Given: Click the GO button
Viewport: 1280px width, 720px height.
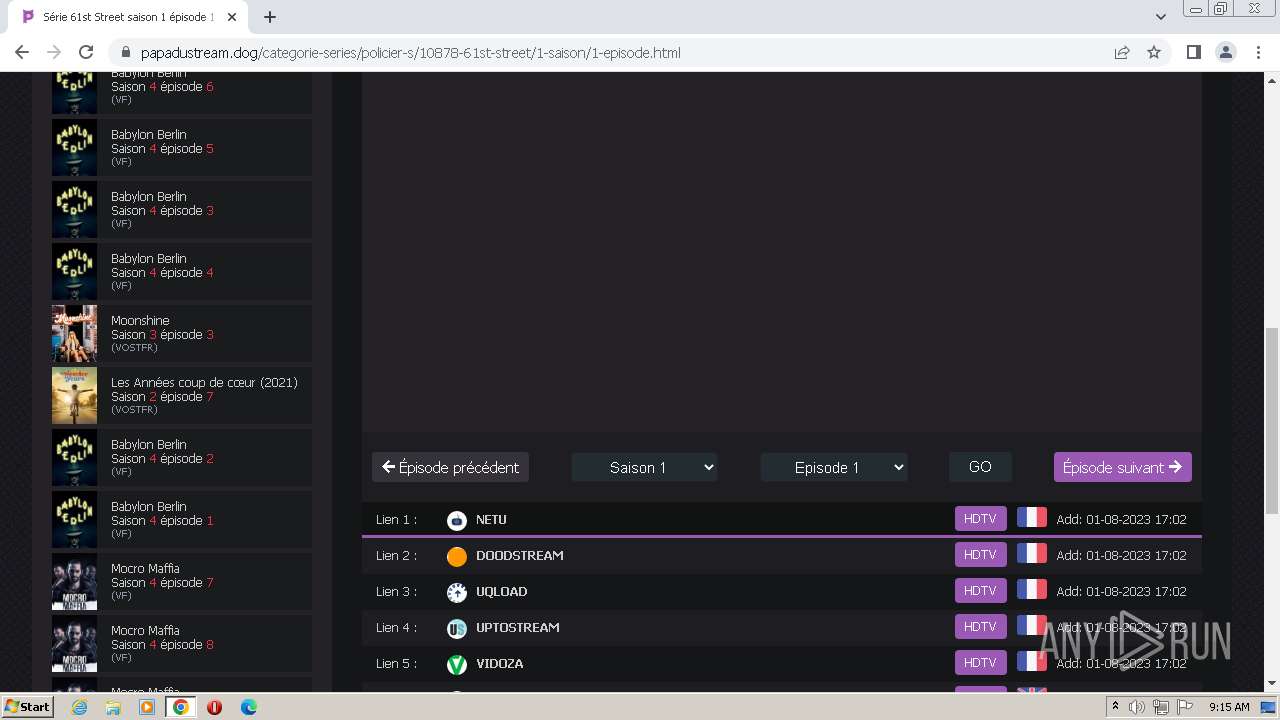Looking at the screenshot, I should [x=980, y=467].
